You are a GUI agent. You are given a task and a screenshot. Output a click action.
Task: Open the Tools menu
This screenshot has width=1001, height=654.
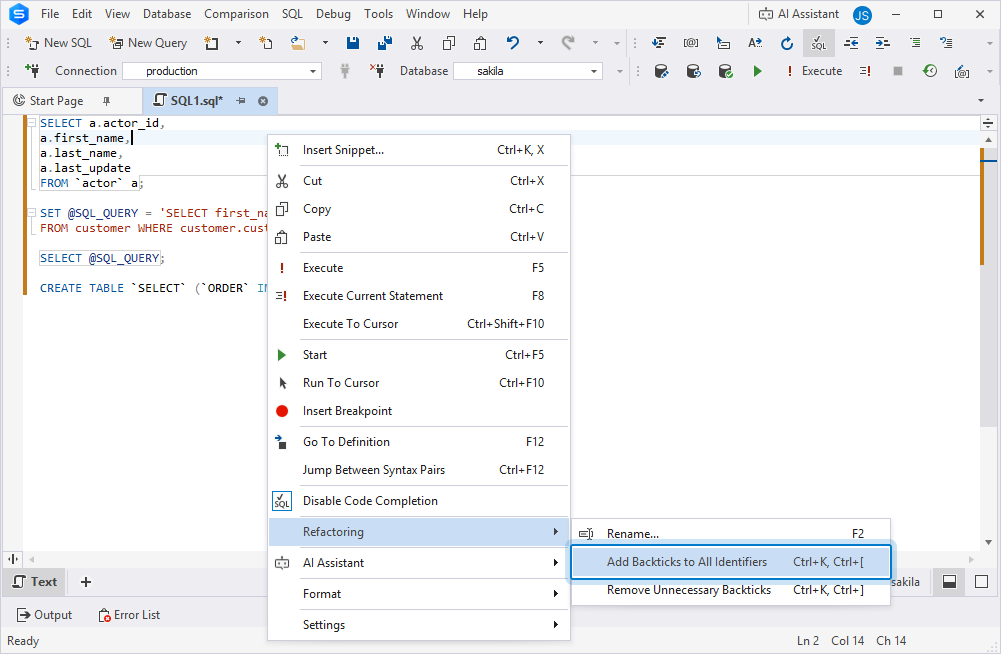[379, 13]
